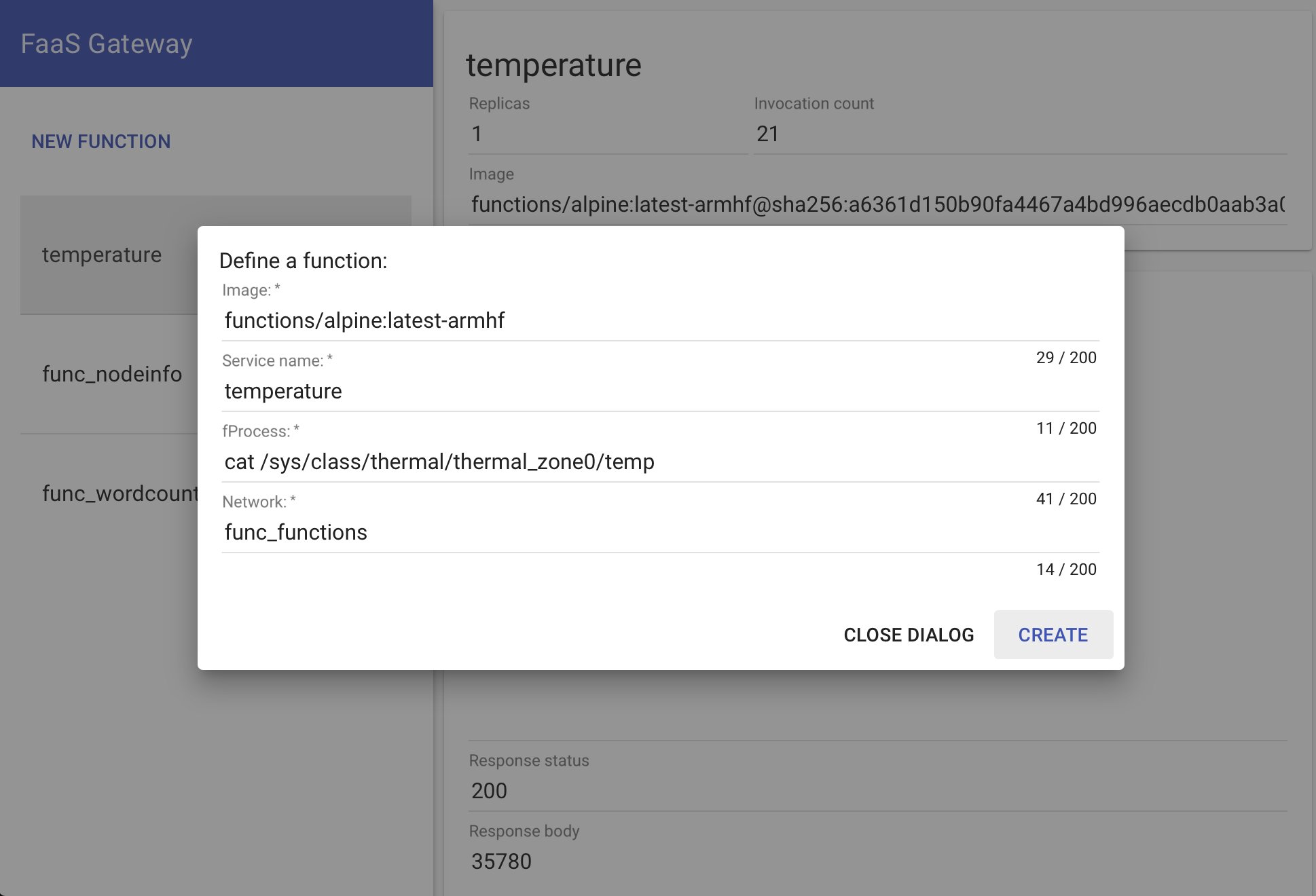Click the Invocation count value field

click(1019, 134)
